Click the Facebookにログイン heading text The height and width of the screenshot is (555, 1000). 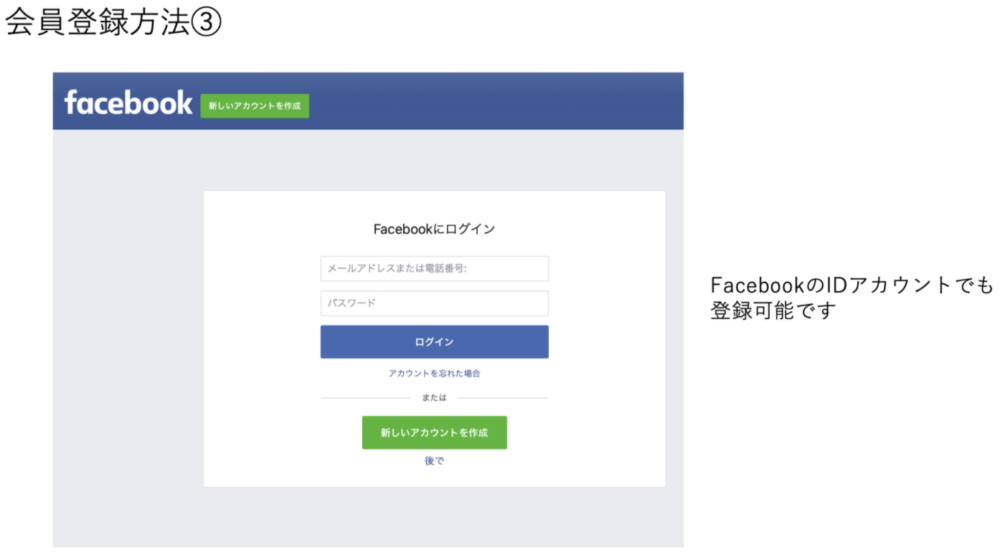click(434, 229)
